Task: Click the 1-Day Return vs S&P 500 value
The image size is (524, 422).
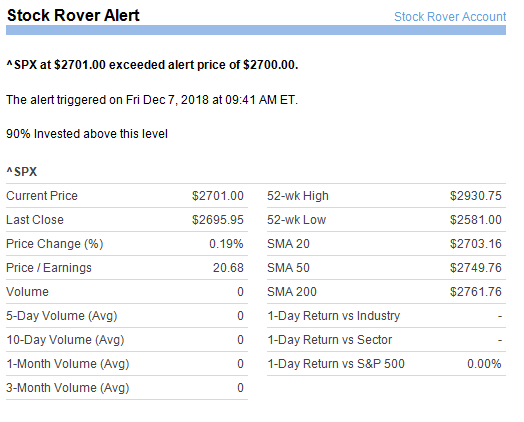Action: click(484, 364)
